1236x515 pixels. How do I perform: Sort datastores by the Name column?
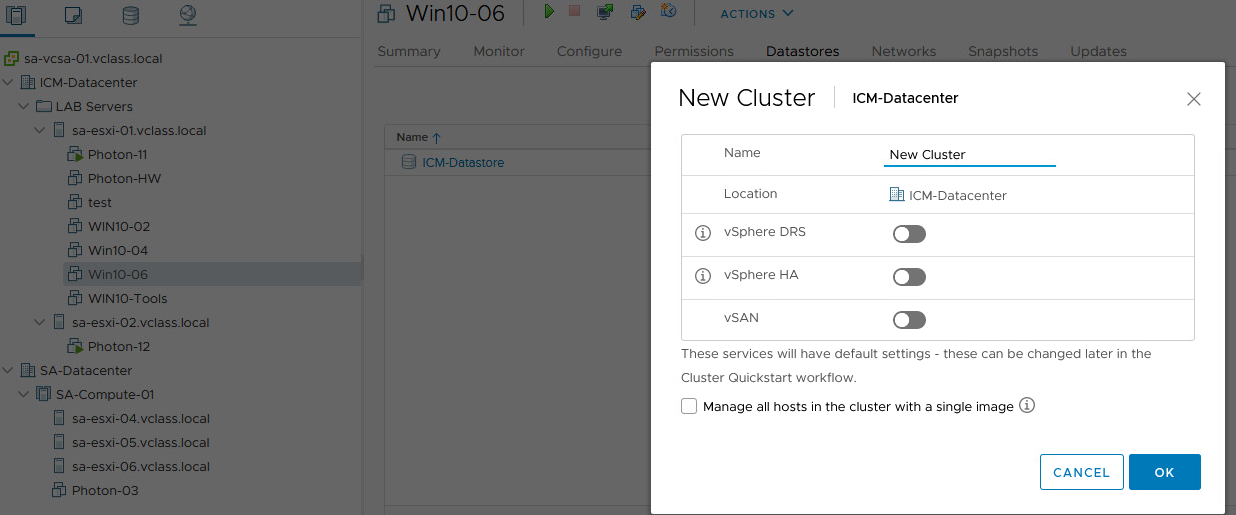(418, 137)
